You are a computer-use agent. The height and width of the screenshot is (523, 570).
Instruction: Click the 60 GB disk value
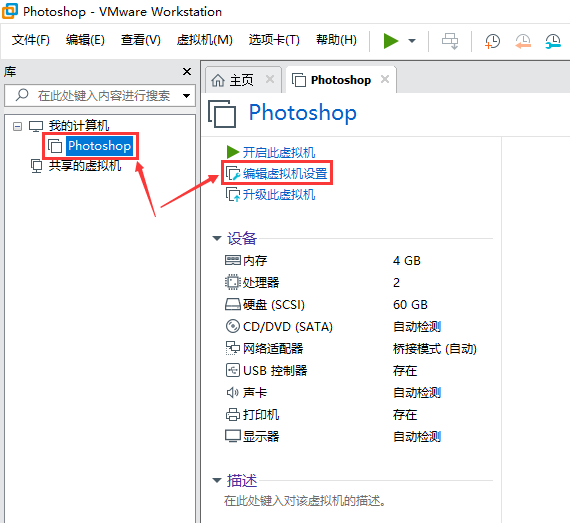pos(410,305)
